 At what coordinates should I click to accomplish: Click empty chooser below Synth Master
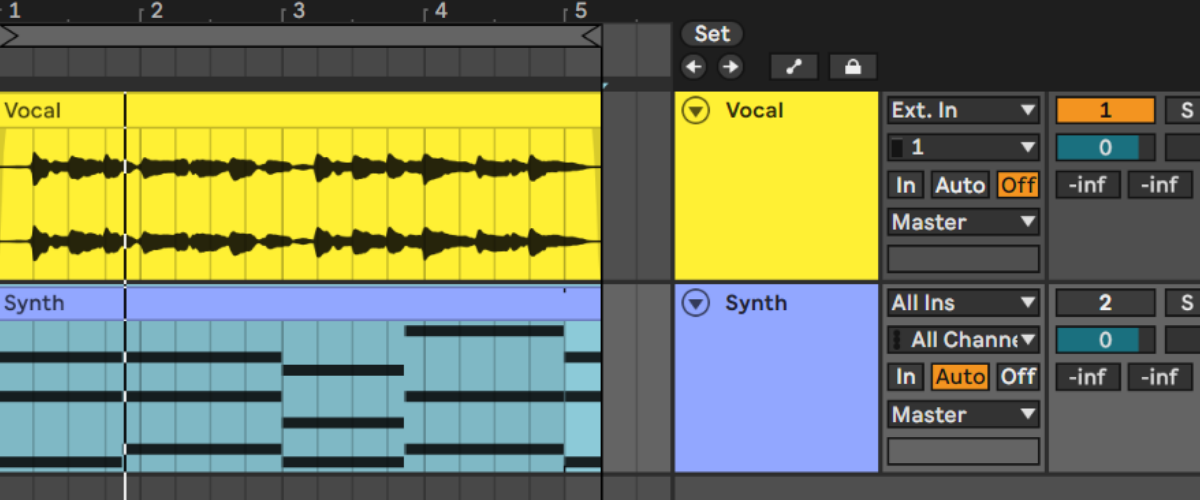coord(964,451)
